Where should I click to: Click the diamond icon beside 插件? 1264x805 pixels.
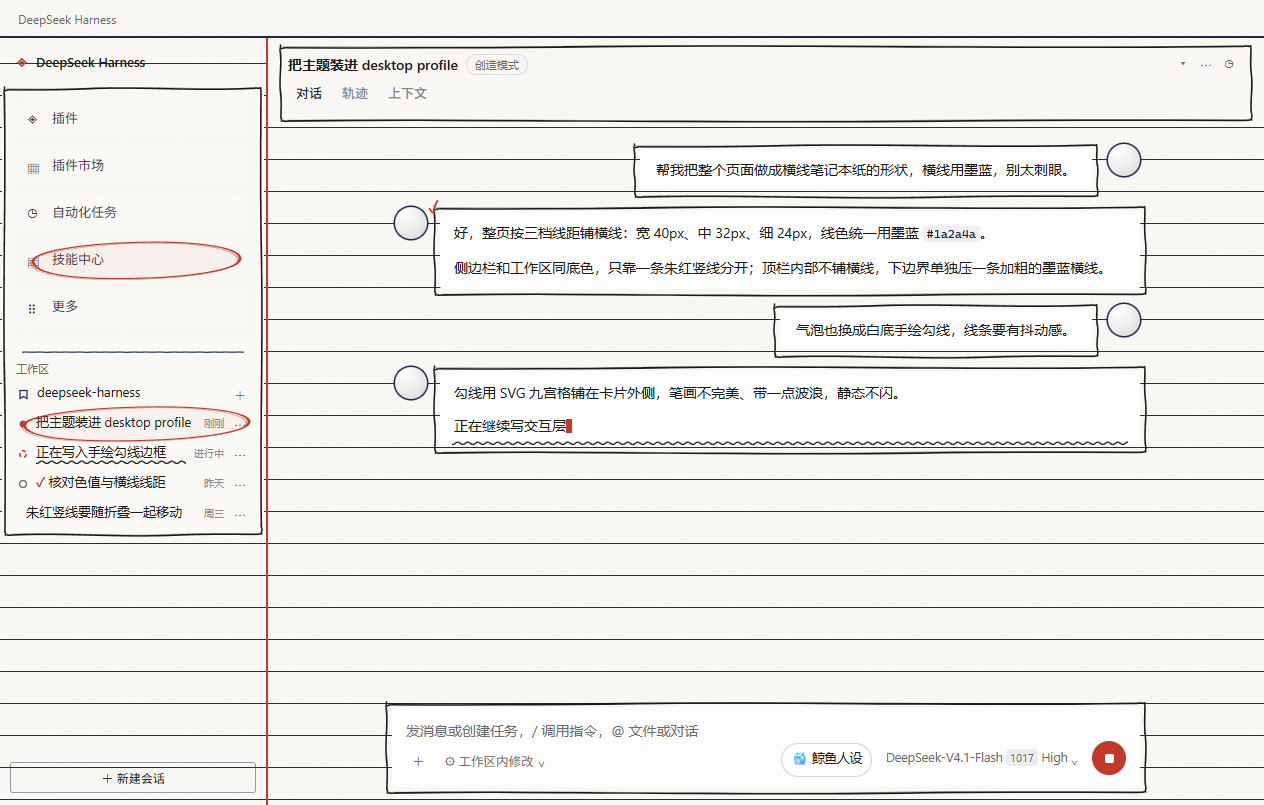click(33, 119)
